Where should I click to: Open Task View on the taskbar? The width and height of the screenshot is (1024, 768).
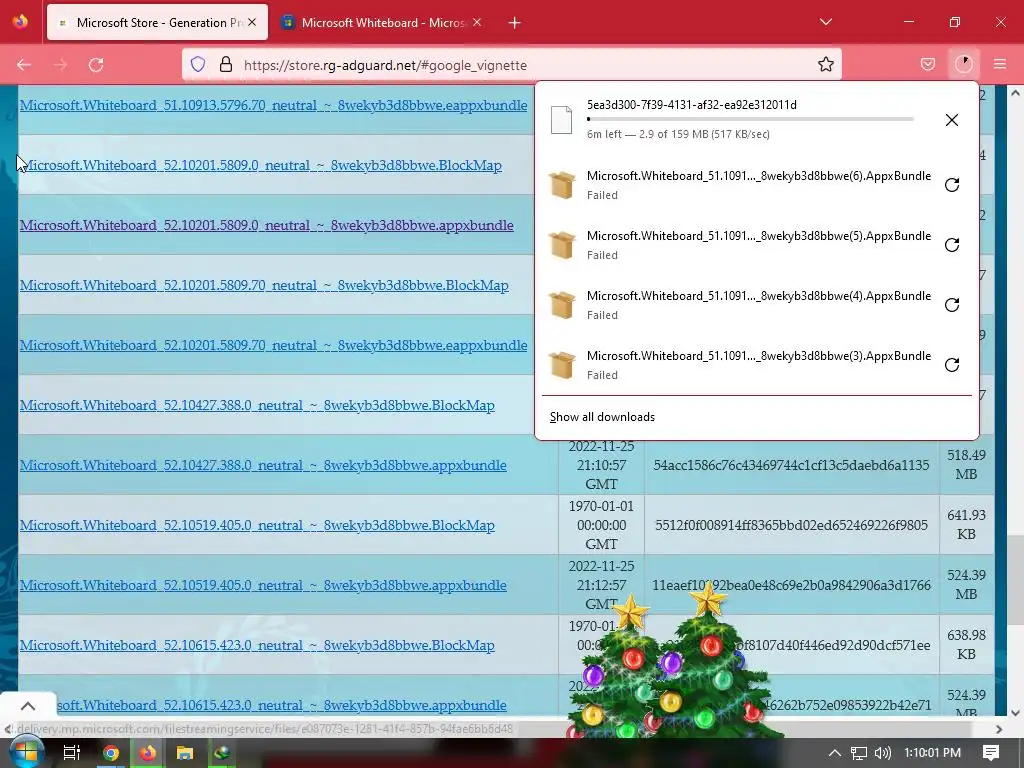point(72,753)
